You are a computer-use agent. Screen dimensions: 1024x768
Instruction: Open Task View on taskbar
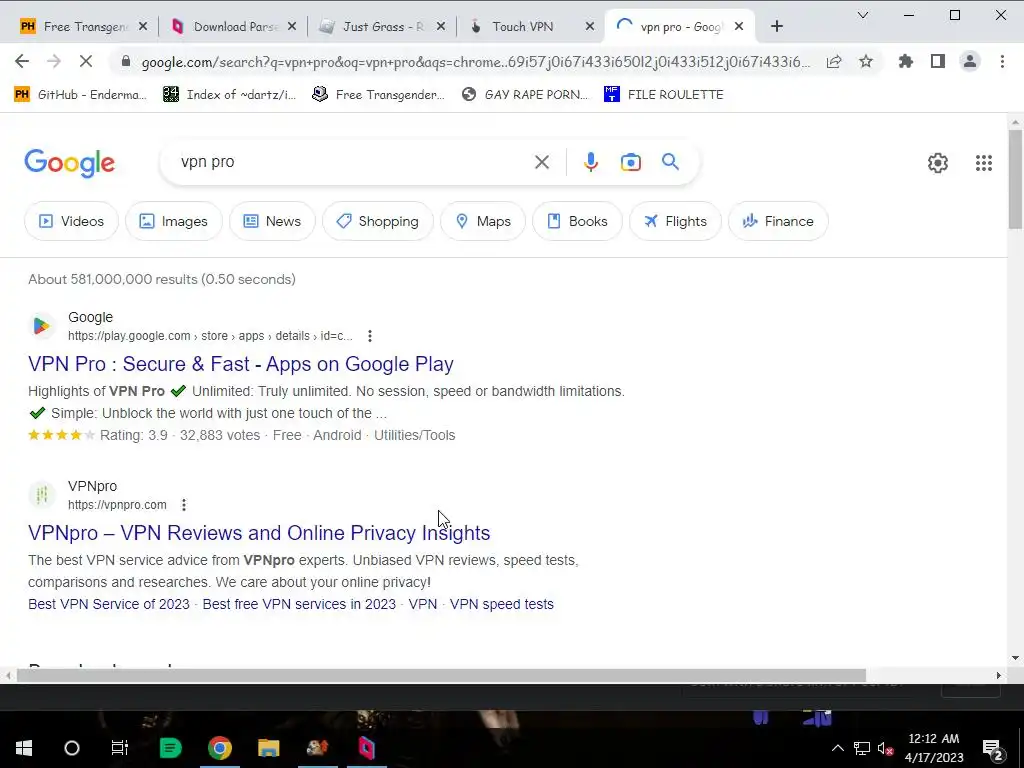coord(120,748)
